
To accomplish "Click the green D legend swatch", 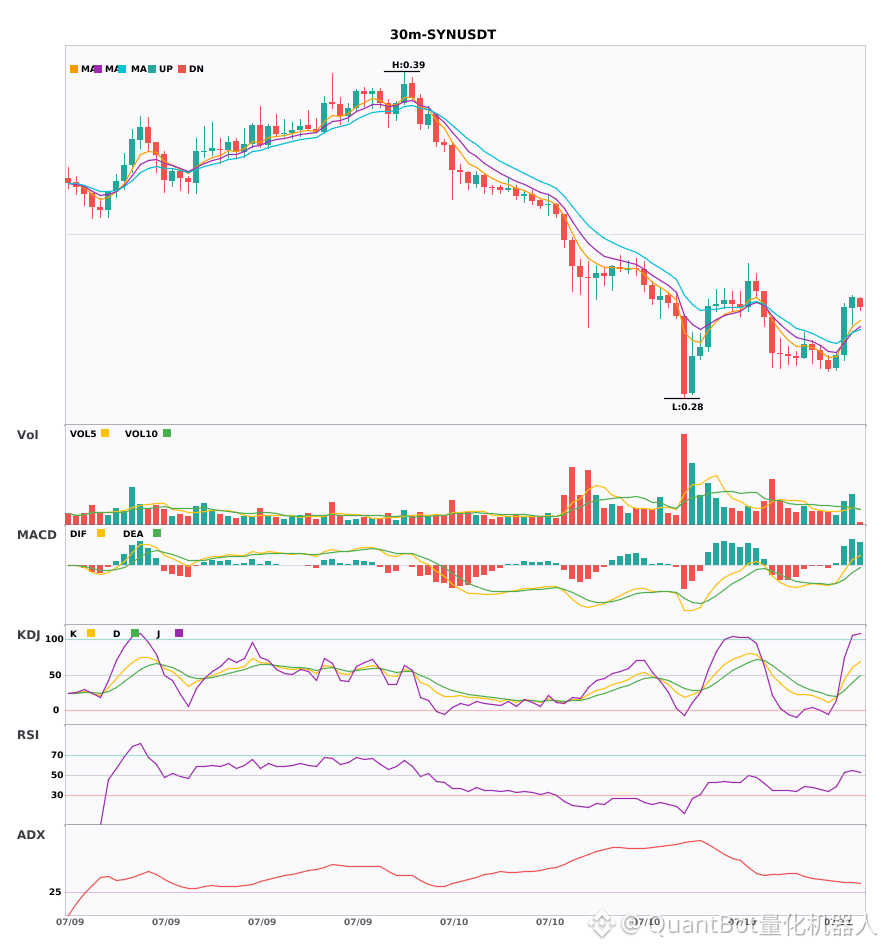I will [135, 633].
